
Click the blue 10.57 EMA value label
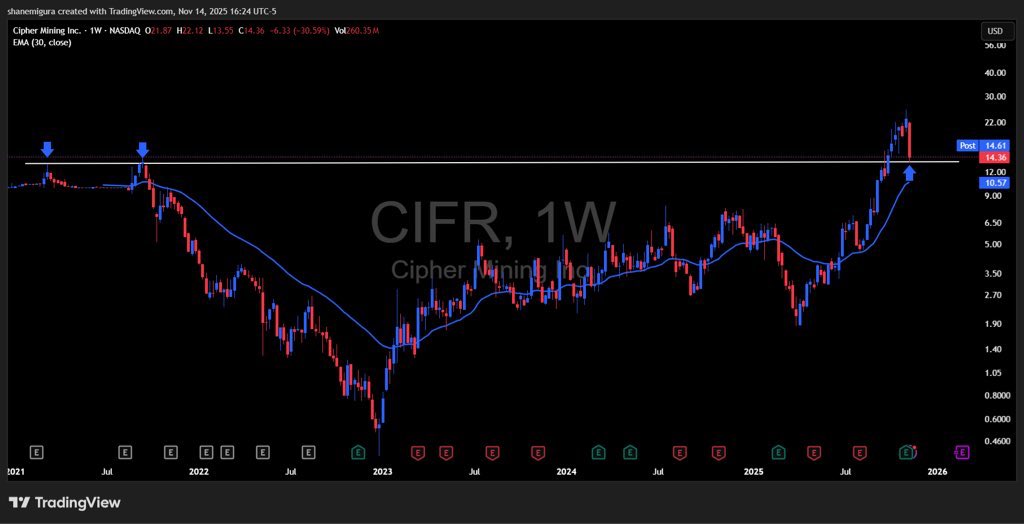tap(995, 183)
